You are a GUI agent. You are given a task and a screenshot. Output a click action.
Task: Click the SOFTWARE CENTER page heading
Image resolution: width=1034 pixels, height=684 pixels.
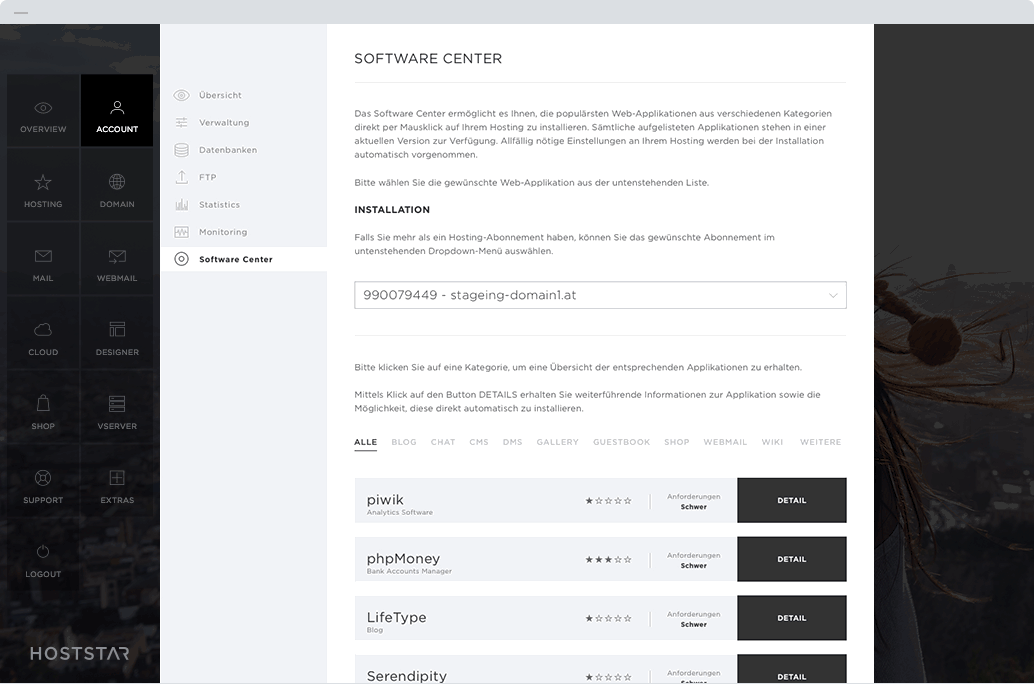[428, 59]
